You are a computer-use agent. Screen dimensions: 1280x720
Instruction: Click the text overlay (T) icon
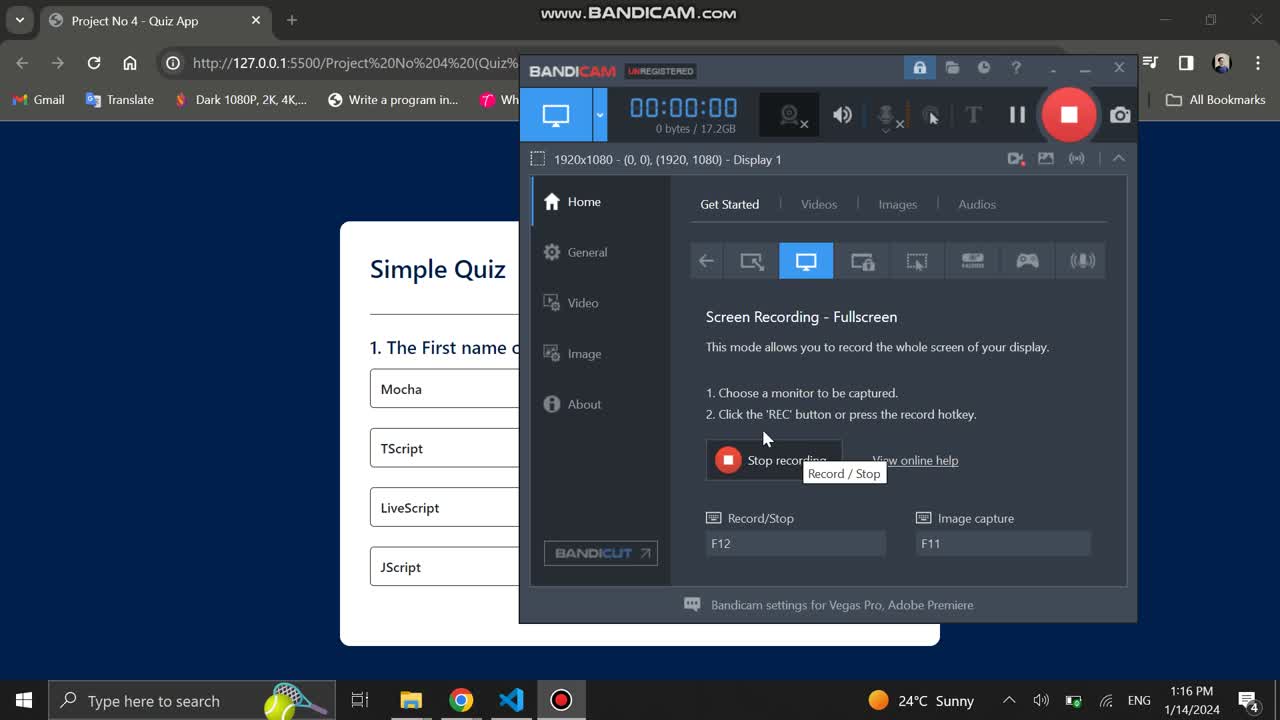[x=972, y=114]
